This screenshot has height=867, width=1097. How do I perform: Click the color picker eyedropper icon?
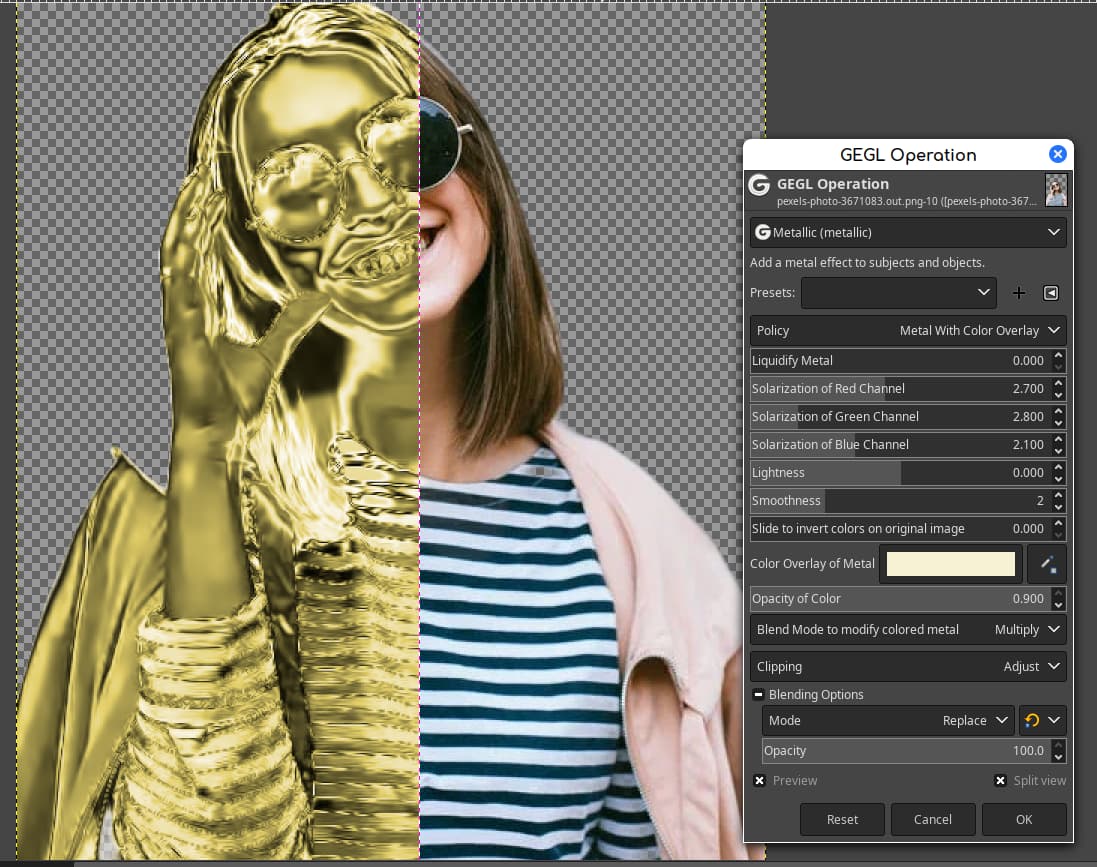pos(1047,564)
